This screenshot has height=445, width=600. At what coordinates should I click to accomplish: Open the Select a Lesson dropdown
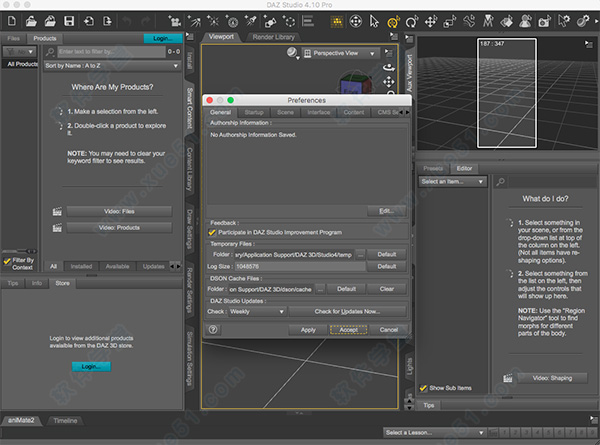click(435, 433)
